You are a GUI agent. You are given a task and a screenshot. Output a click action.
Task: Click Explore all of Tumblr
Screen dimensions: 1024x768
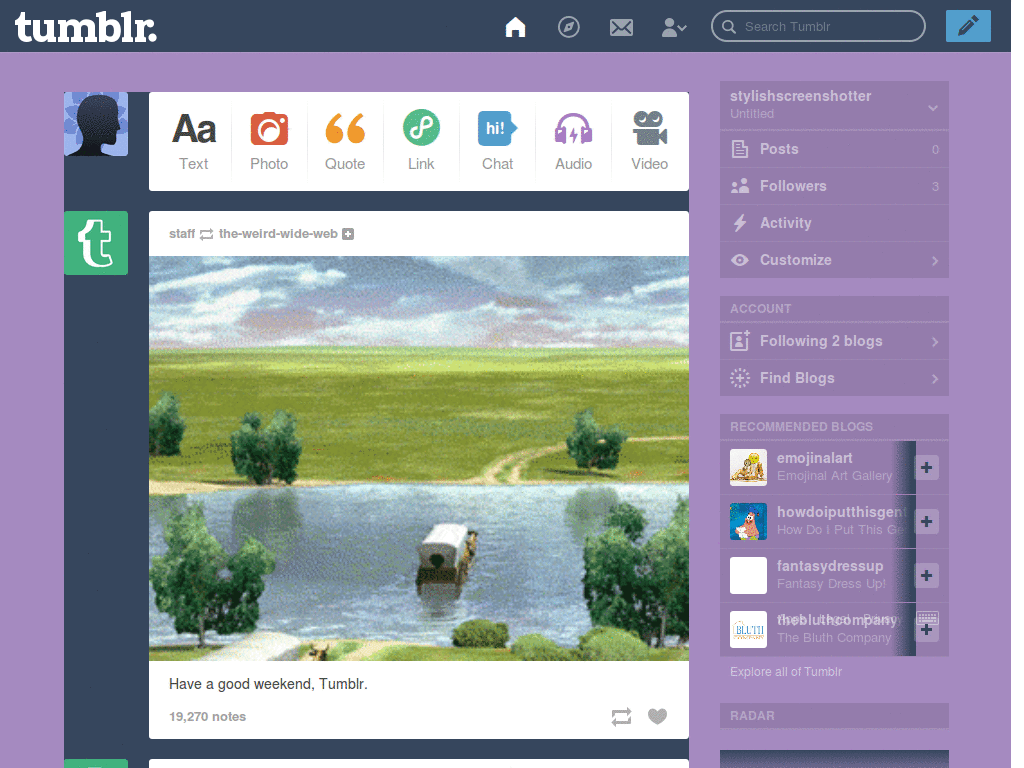[x=786, y=671]
